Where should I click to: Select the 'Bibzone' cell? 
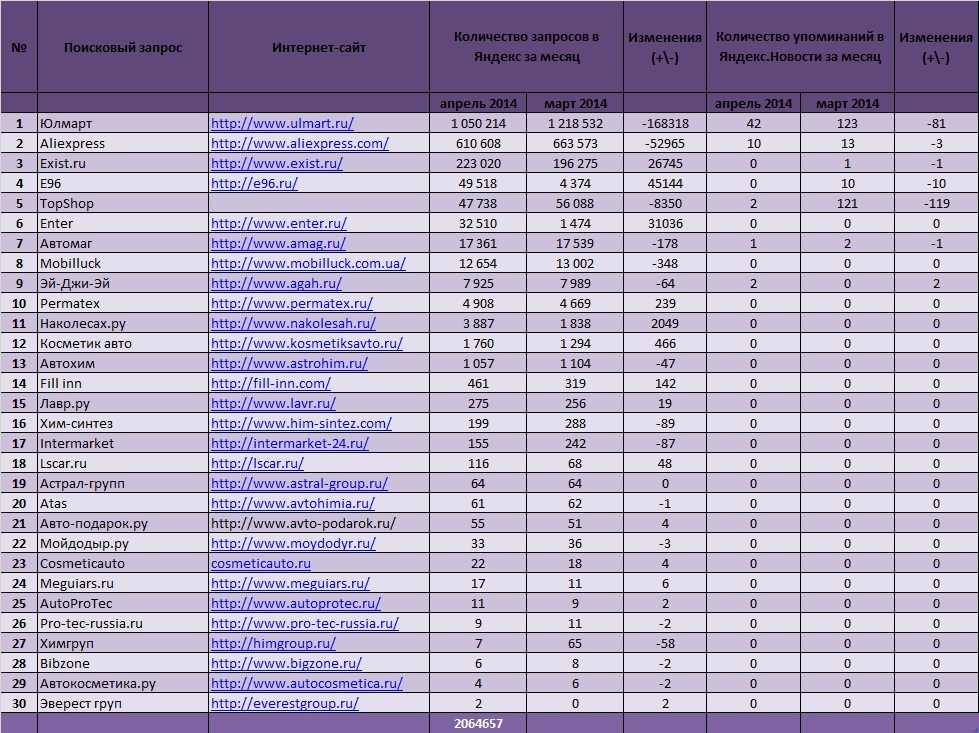(x=123, y=663)
